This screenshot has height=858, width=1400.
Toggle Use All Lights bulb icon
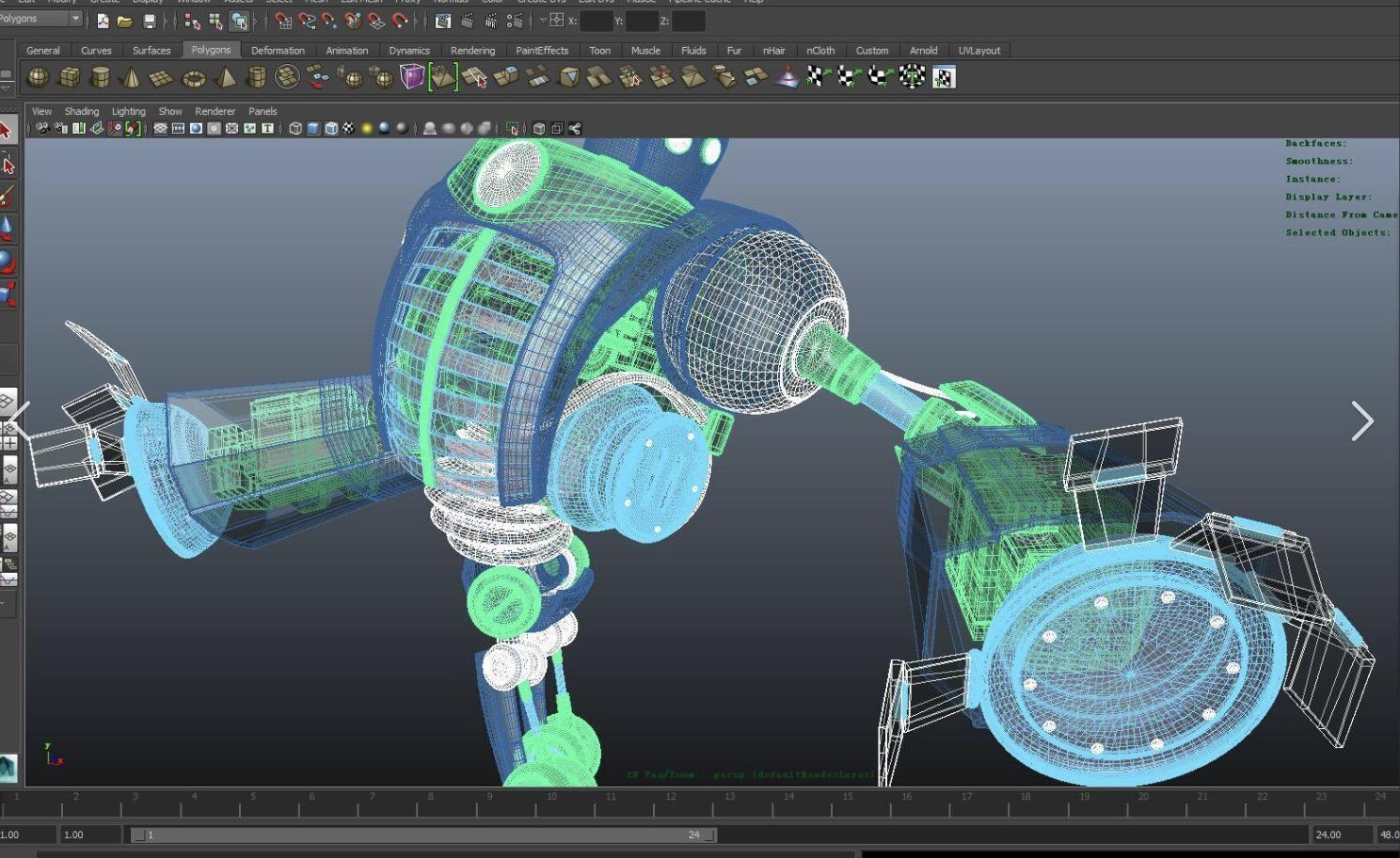click(x=367, y=128)
